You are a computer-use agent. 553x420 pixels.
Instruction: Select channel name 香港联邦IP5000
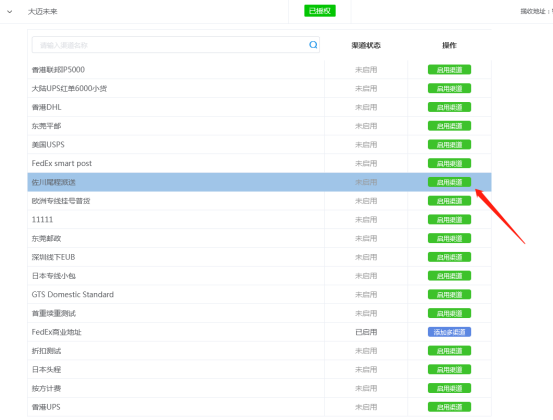point(58,70)
